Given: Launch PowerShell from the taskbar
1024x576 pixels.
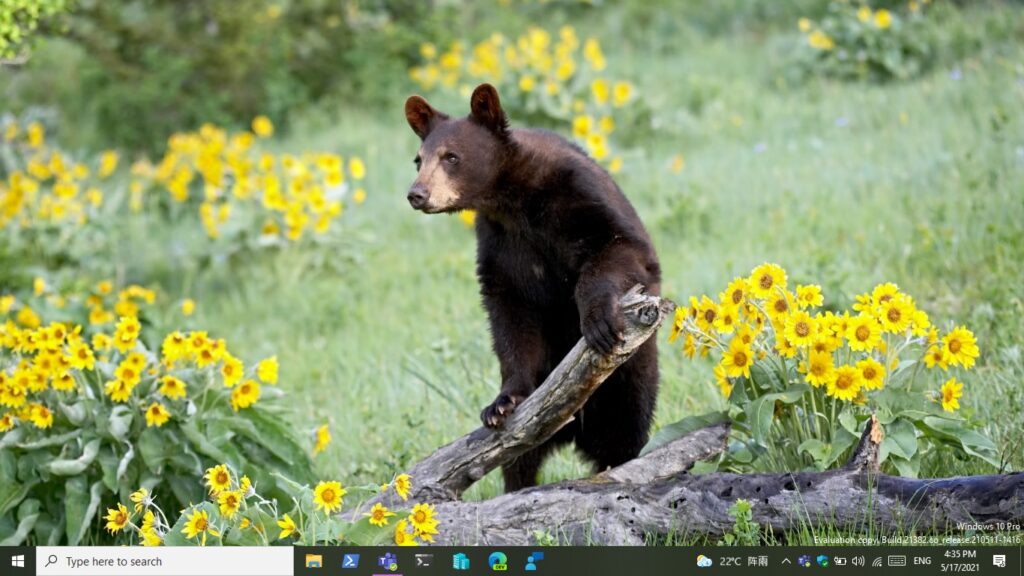Looking at the screenshot, I should click(350, 561).
